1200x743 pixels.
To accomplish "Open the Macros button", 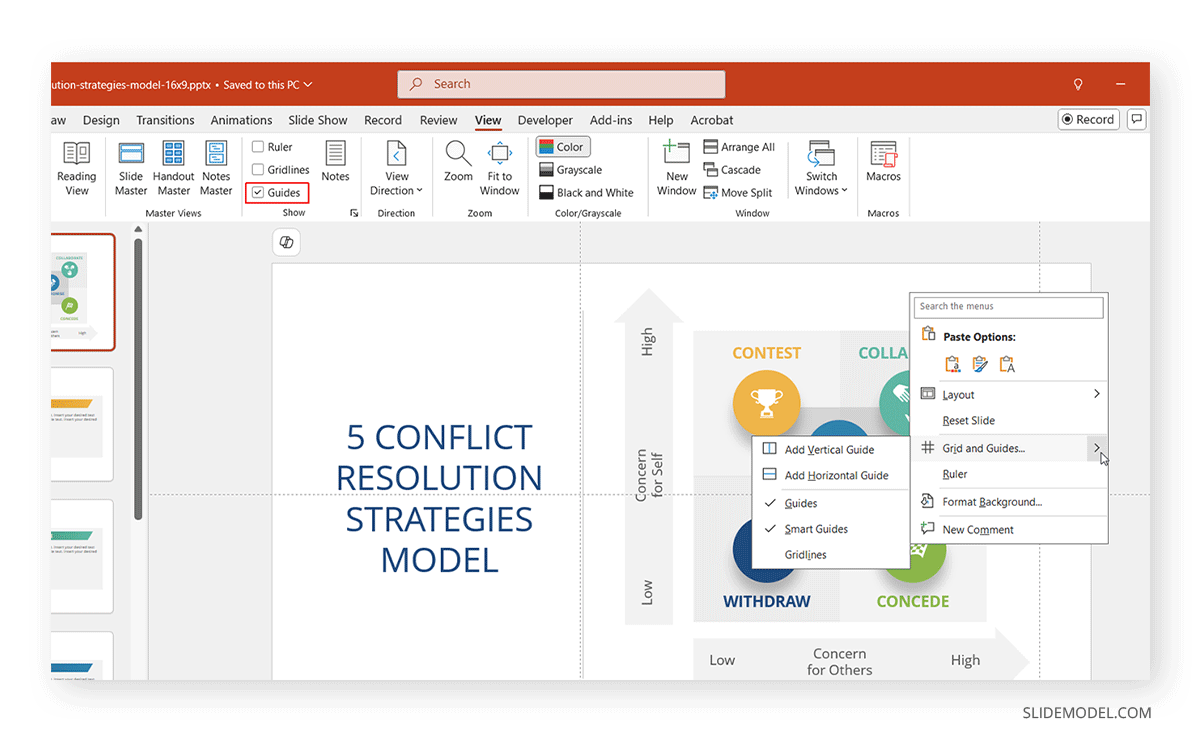I will (884, 161).
